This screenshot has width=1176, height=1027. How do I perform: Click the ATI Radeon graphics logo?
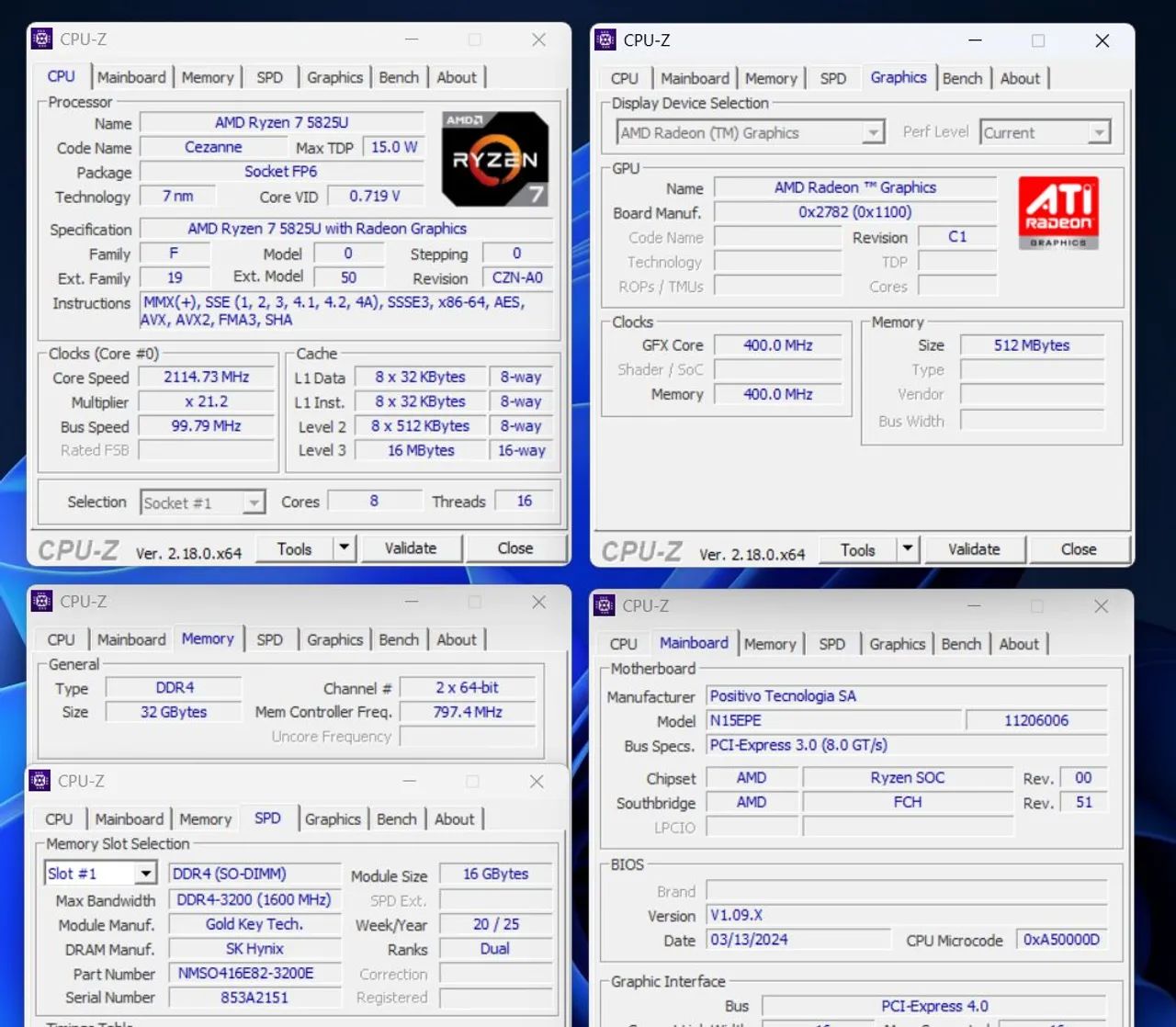click(1057, 212)
